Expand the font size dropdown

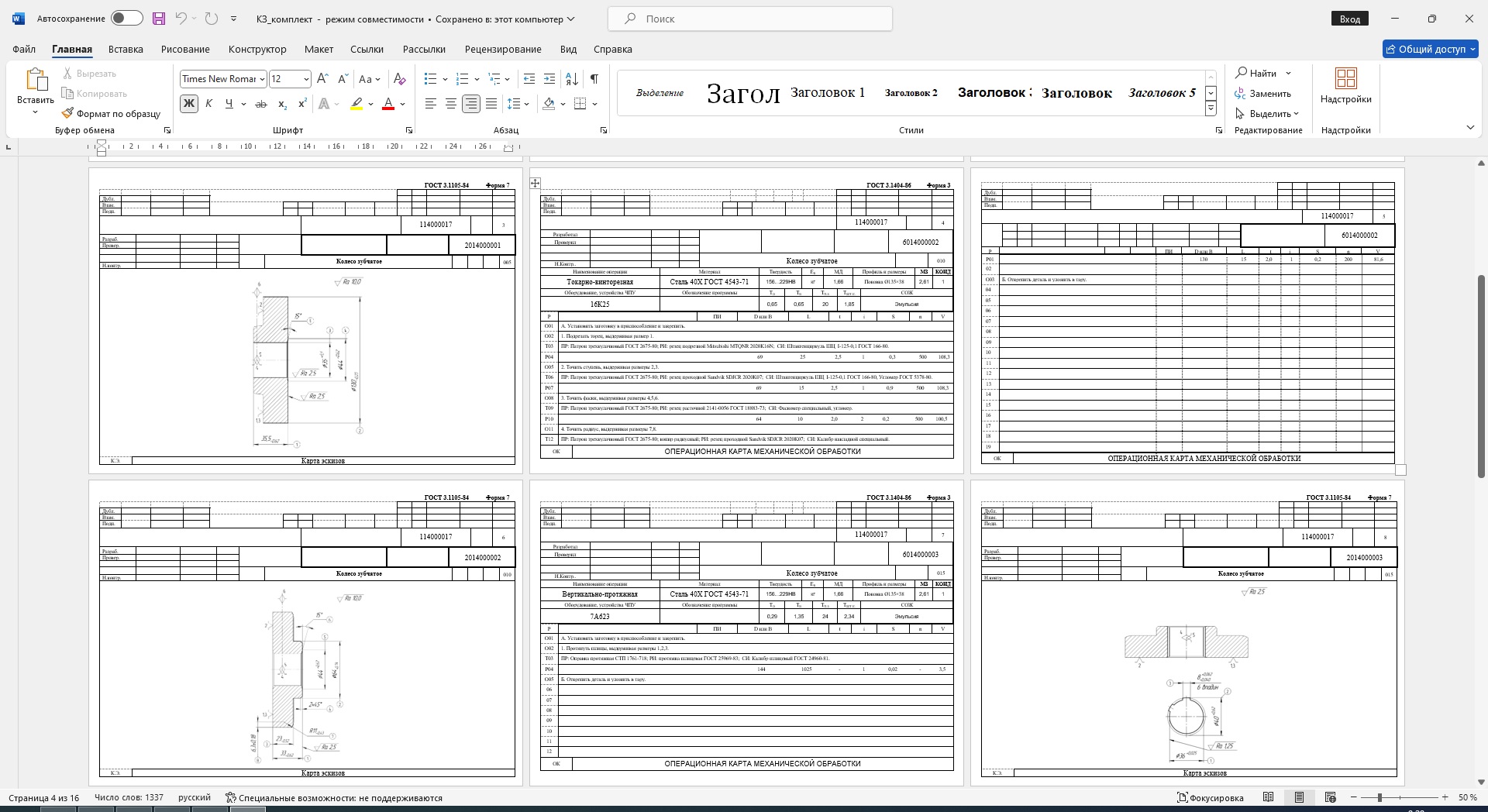coord(306,79)
